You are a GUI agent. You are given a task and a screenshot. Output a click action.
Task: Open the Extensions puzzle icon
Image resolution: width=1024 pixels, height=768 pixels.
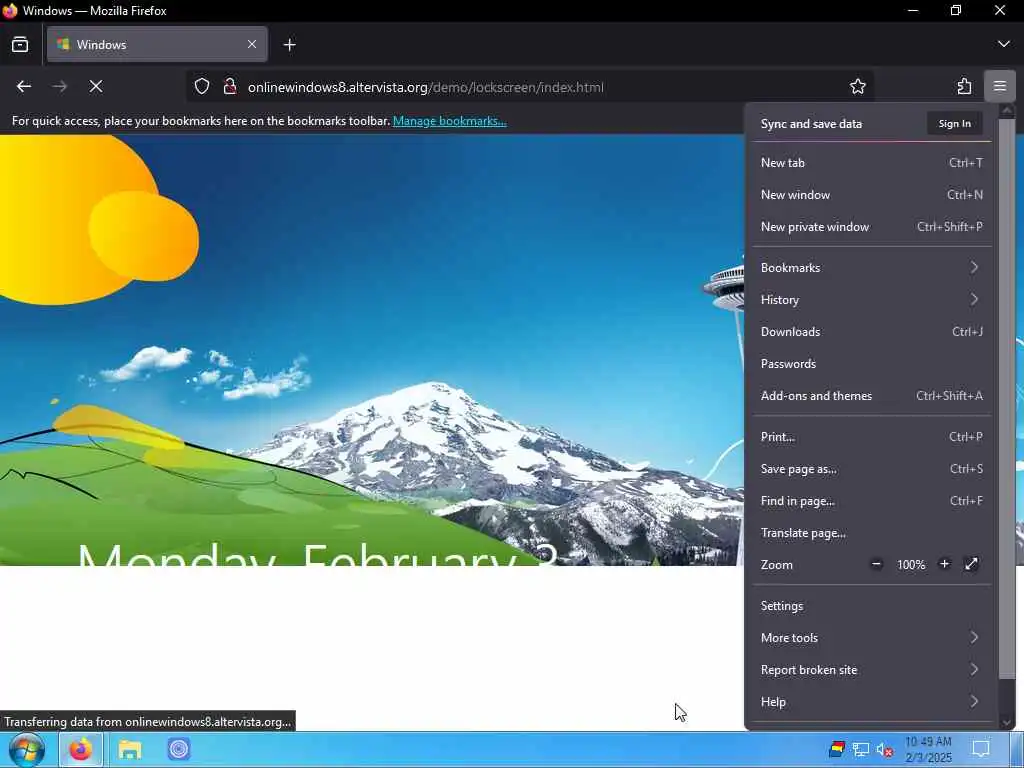click(x=964, y=86)
